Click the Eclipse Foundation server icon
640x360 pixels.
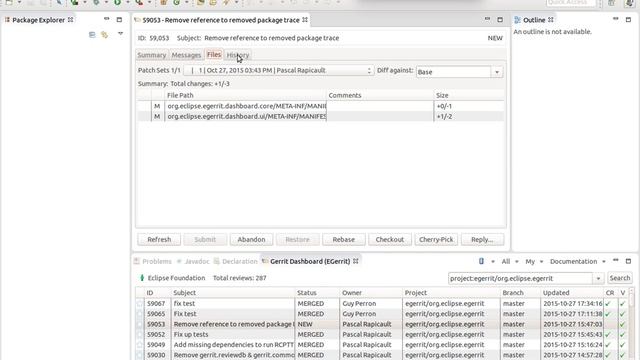[x=142, y=278]
